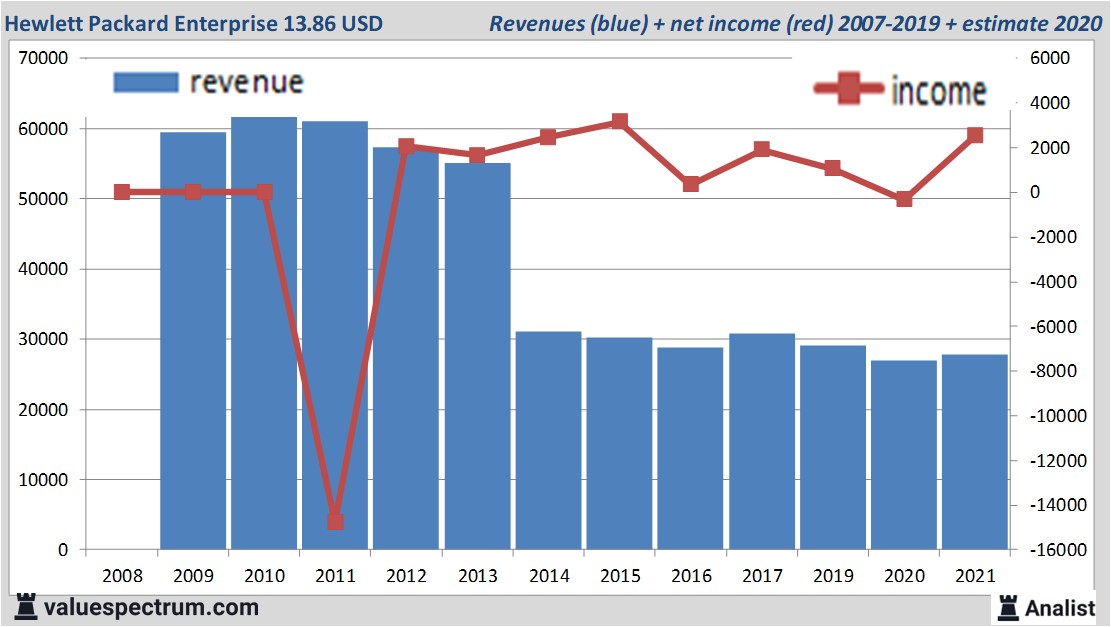Click the Hewlett Packard Enterprise title

(194, 22)
